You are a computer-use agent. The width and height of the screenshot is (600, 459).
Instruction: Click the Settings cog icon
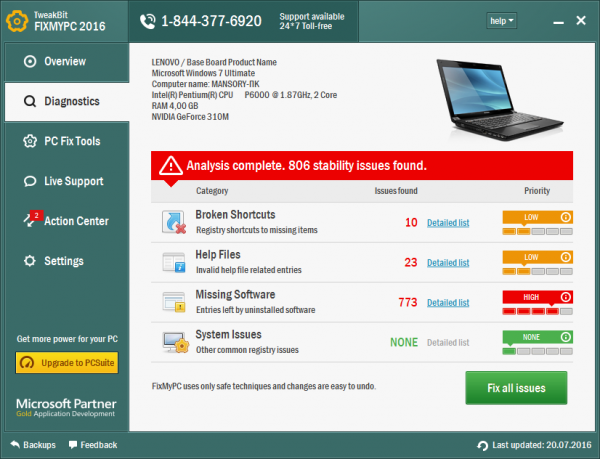30,261
